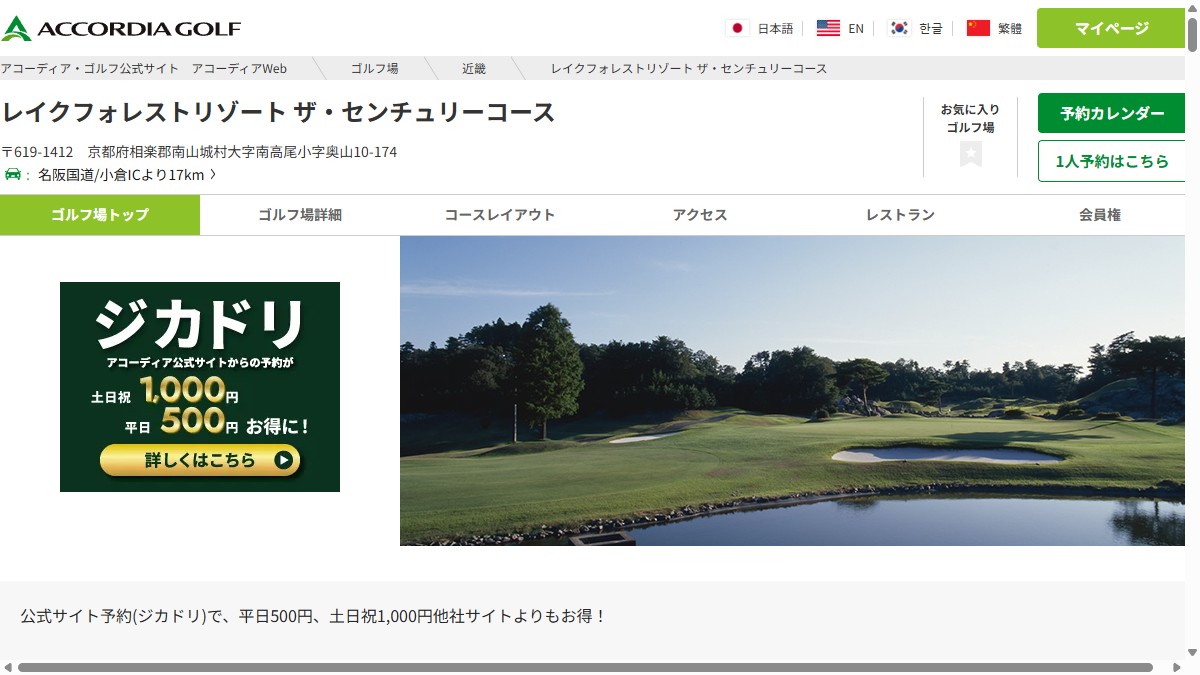Open ゴルフ場トップ tab

(100, 215)
